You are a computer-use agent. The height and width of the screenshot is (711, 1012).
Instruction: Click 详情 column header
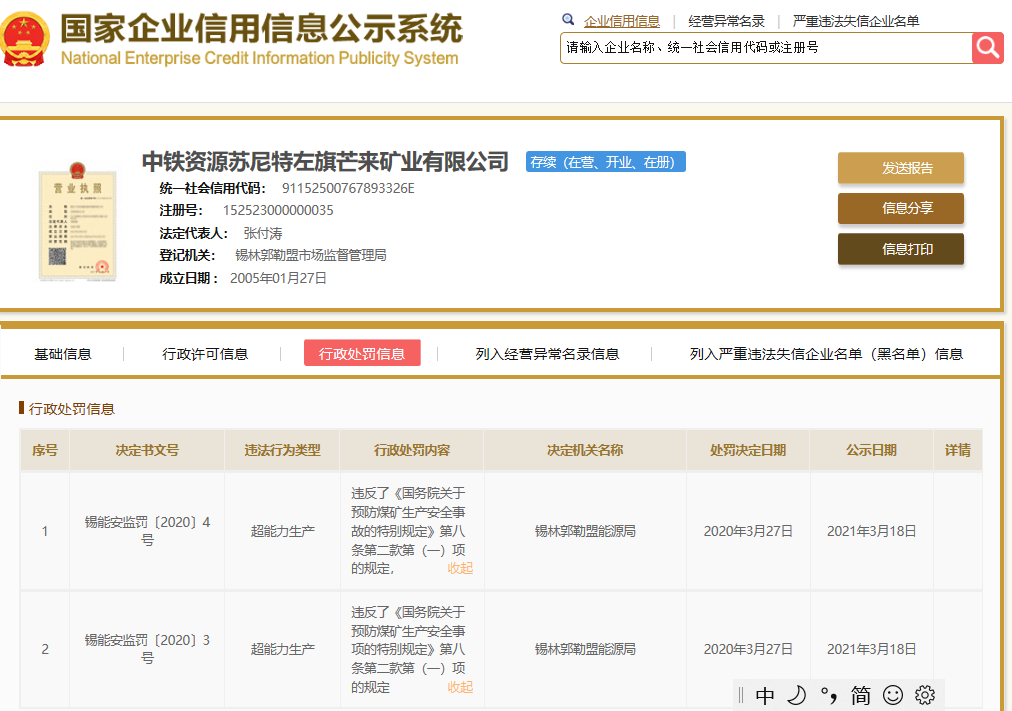pyautogui.click(x=958, y=450)
